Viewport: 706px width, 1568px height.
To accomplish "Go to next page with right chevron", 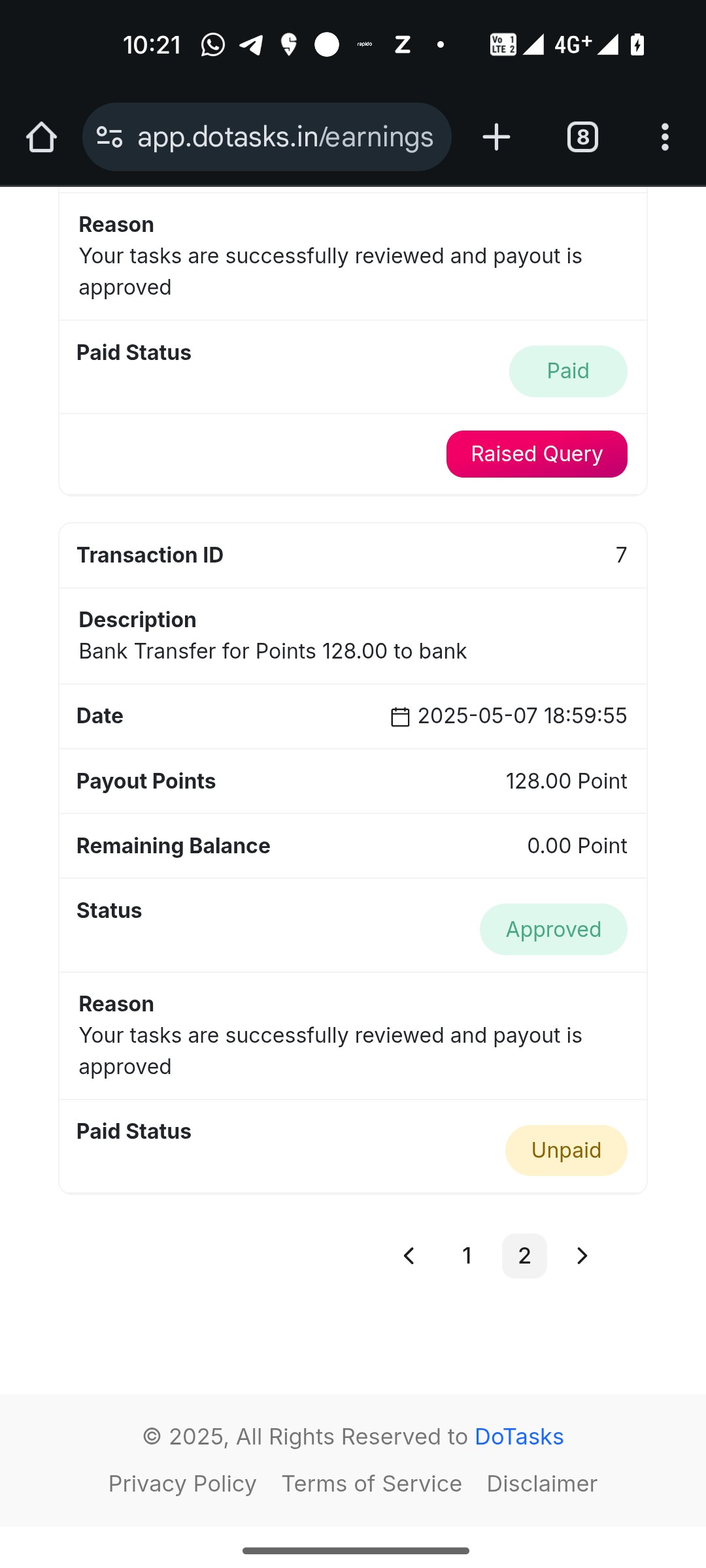I will (x=582, y=1256).
